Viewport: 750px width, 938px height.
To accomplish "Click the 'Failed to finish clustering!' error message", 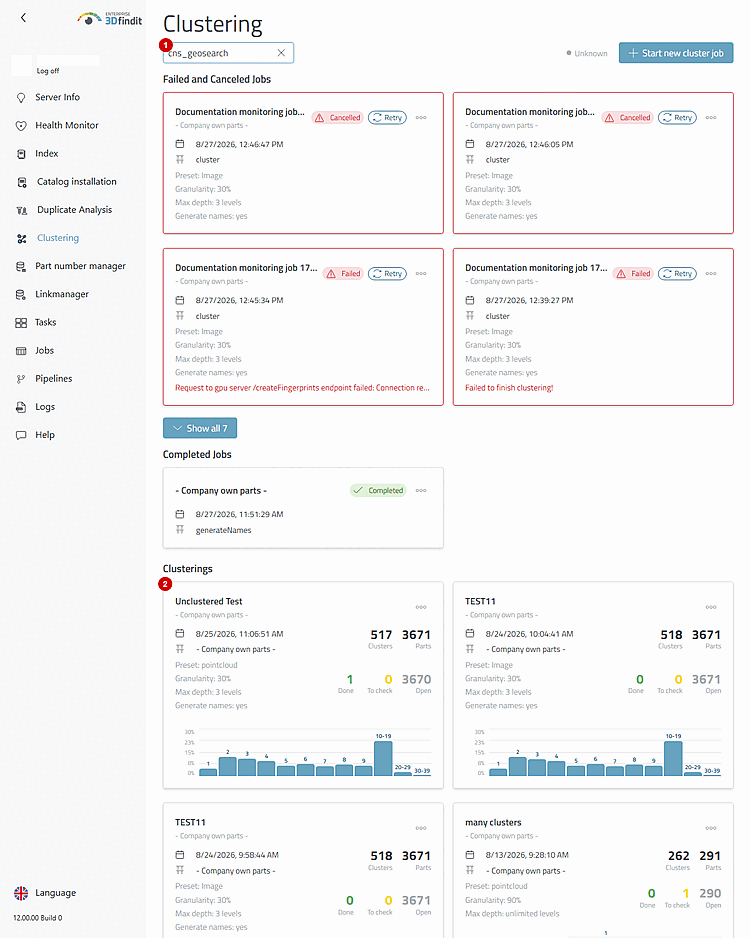I will point(509,388).
